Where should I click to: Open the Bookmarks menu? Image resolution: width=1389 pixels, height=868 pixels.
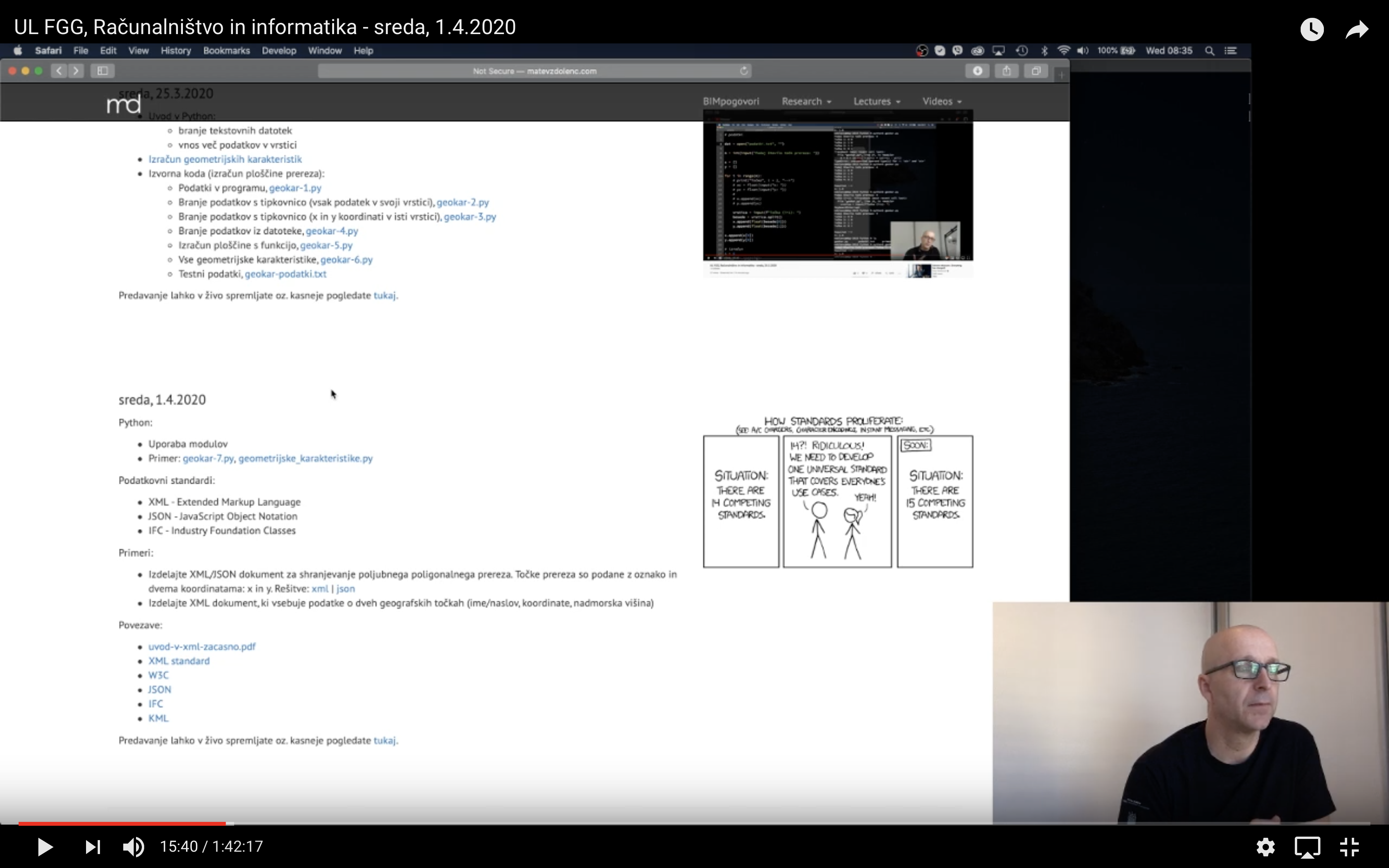point(227,50)
